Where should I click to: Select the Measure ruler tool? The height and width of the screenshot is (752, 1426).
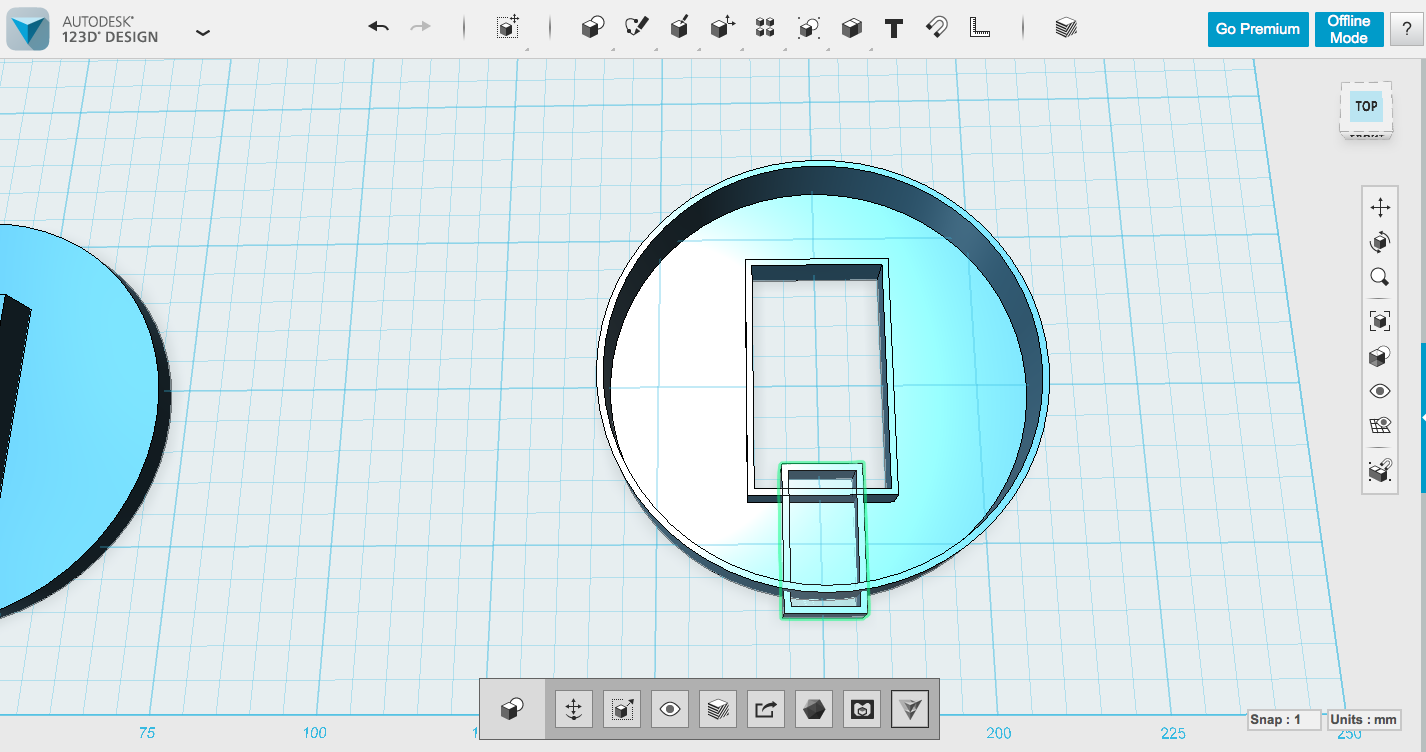(979, 27)
